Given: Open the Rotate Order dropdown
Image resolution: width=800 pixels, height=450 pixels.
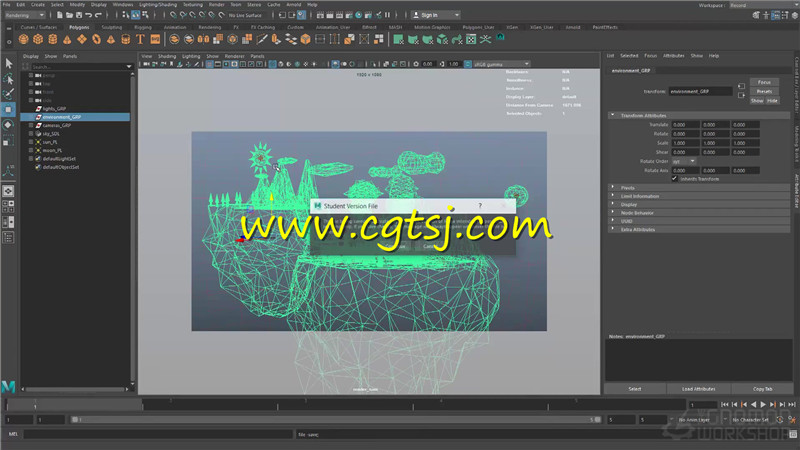Looking at the screenshot, I should coord(683,161).
